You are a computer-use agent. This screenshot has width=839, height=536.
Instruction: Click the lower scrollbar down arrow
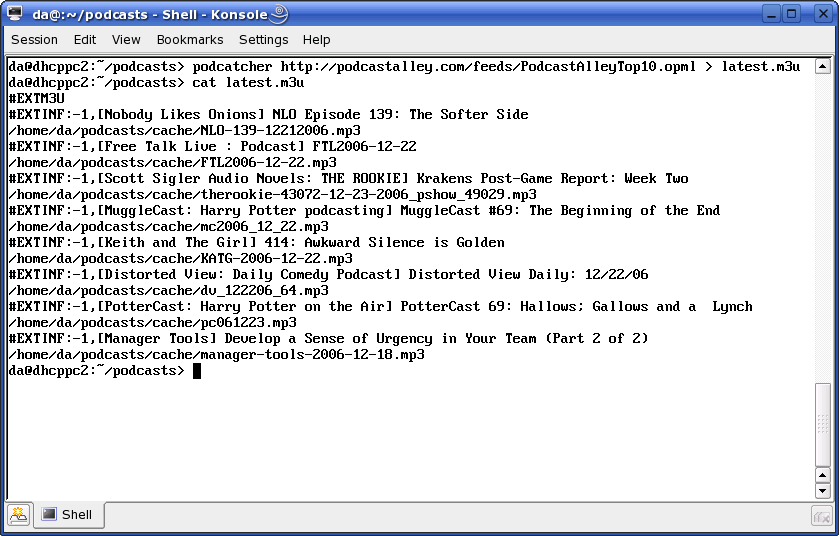(822, 490)
